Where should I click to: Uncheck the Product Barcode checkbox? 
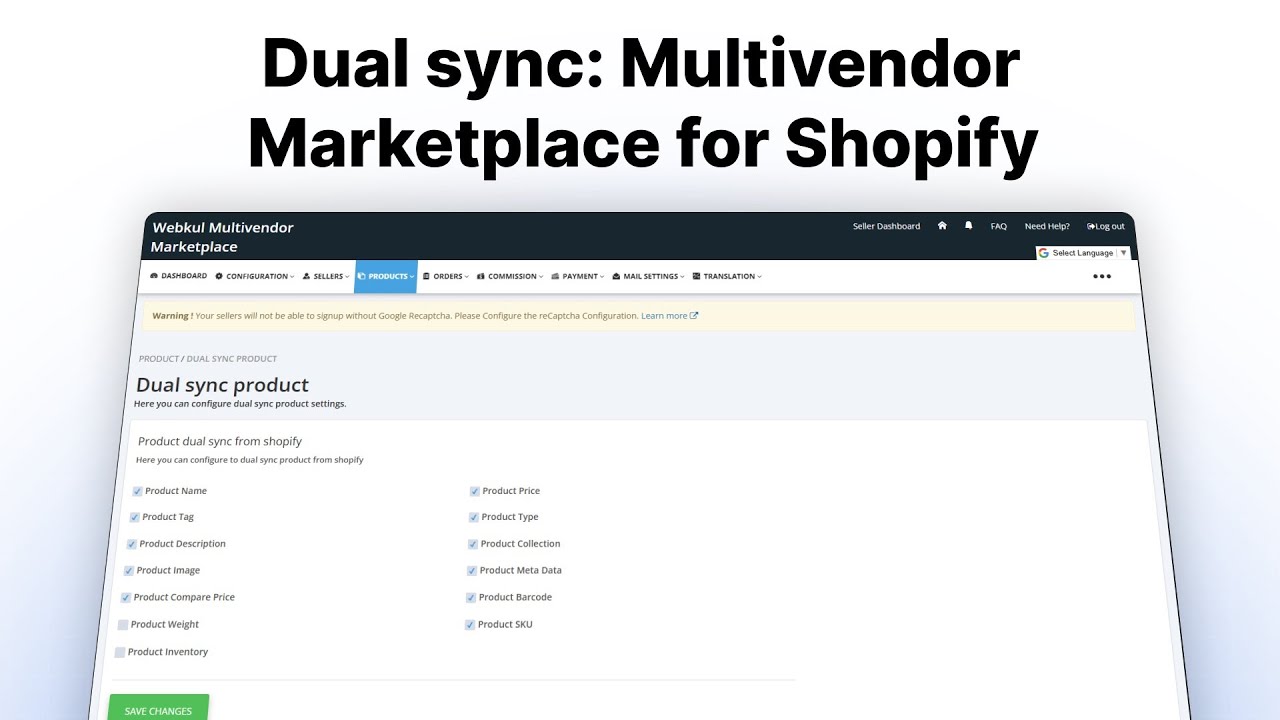coord(471,597)
